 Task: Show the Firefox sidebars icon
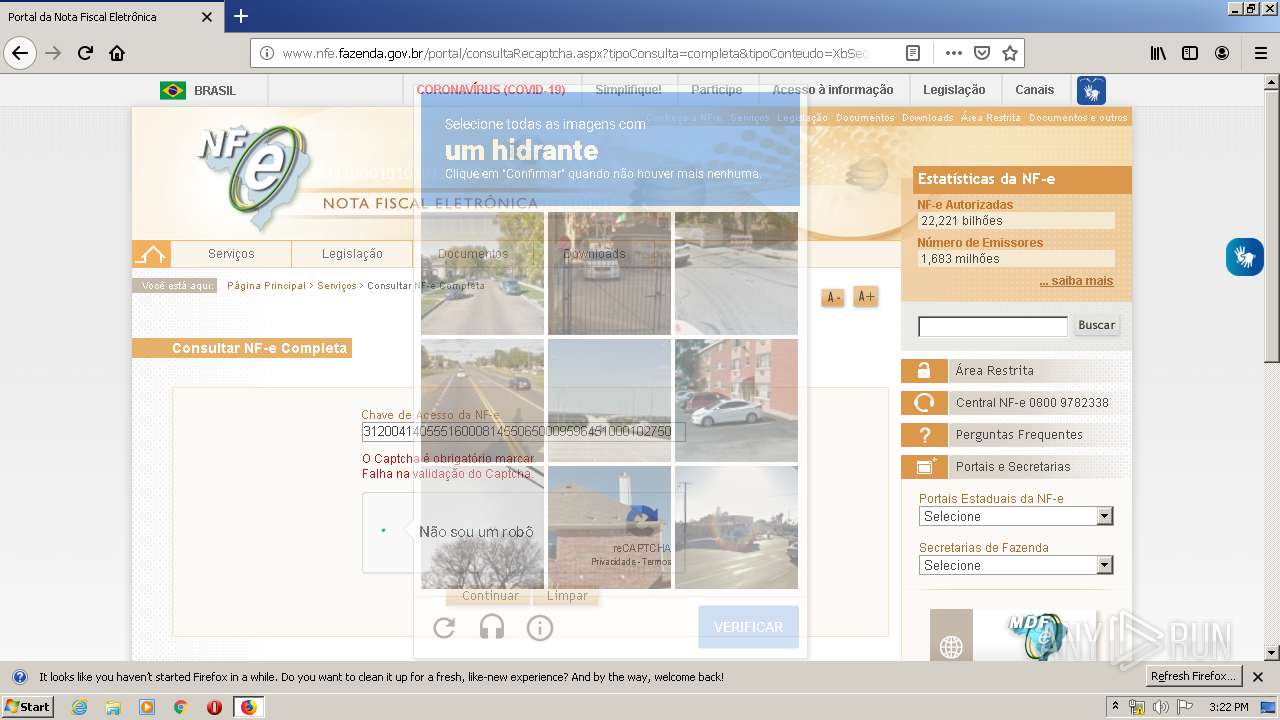(x=1190, y=53)
